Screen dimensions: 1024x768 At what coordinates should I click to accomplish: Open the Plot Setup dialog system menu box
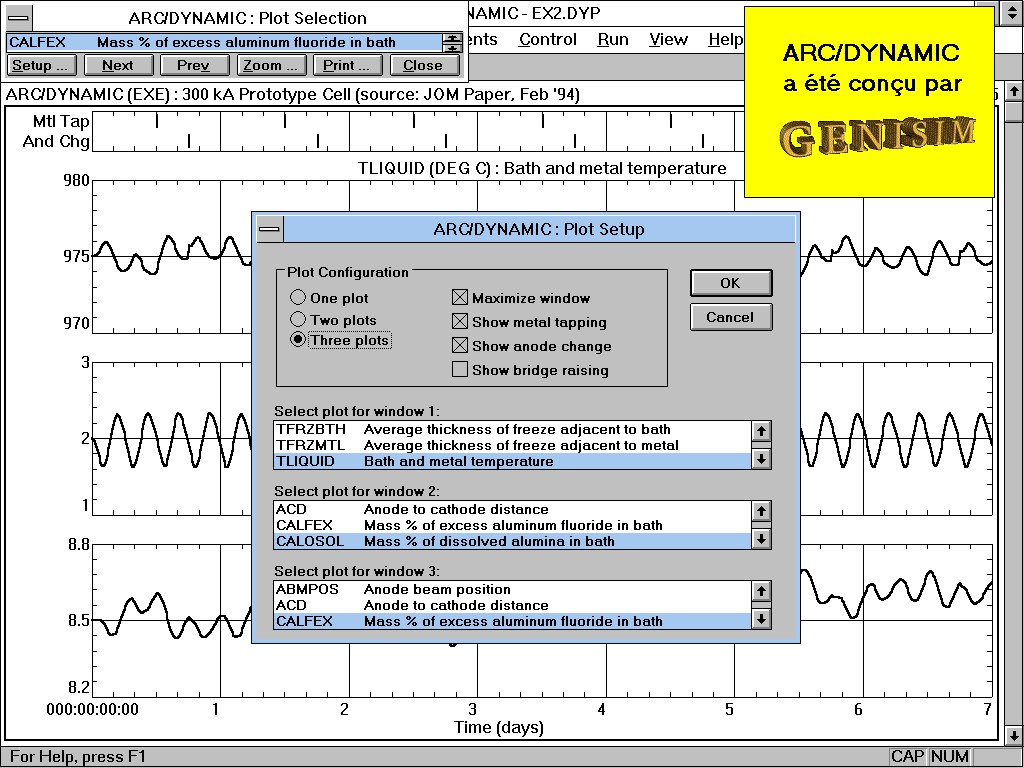270,229
